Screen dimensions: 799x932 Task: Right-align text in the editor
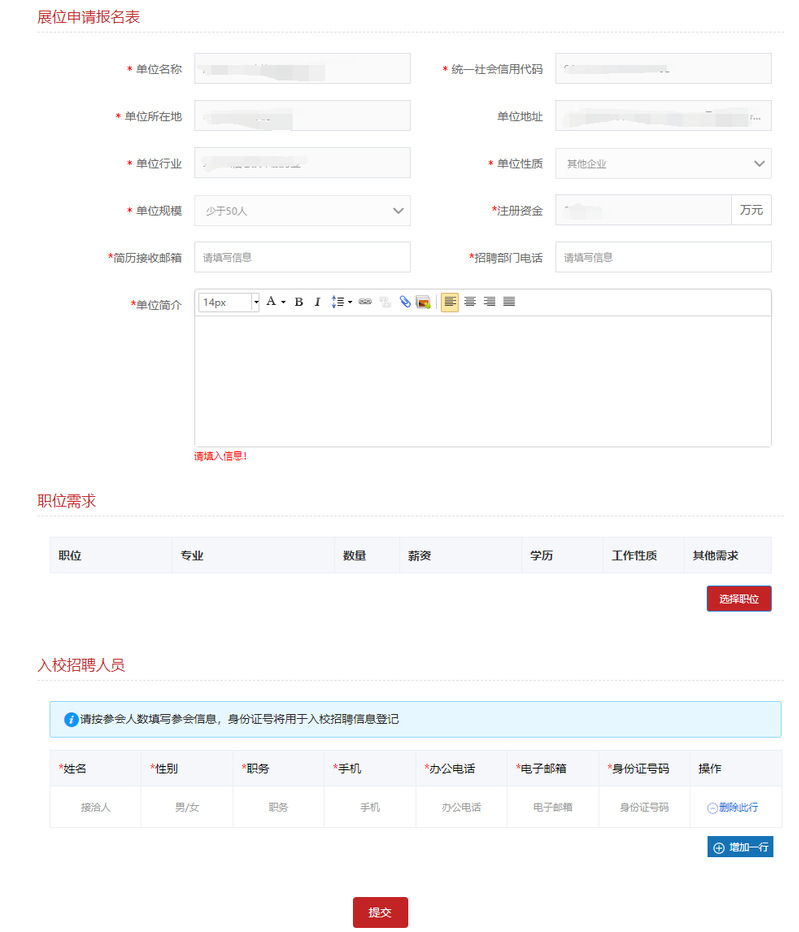(x=489, y=302)
